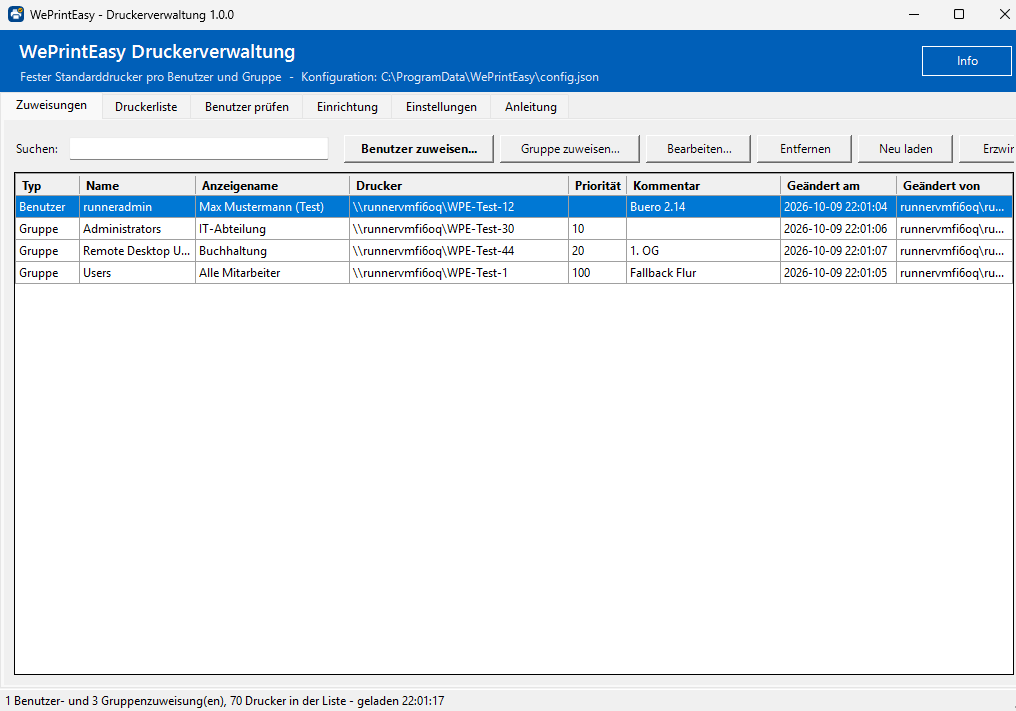Select the runneradmin name cell

pyautogui.click(x=137, y=207)
